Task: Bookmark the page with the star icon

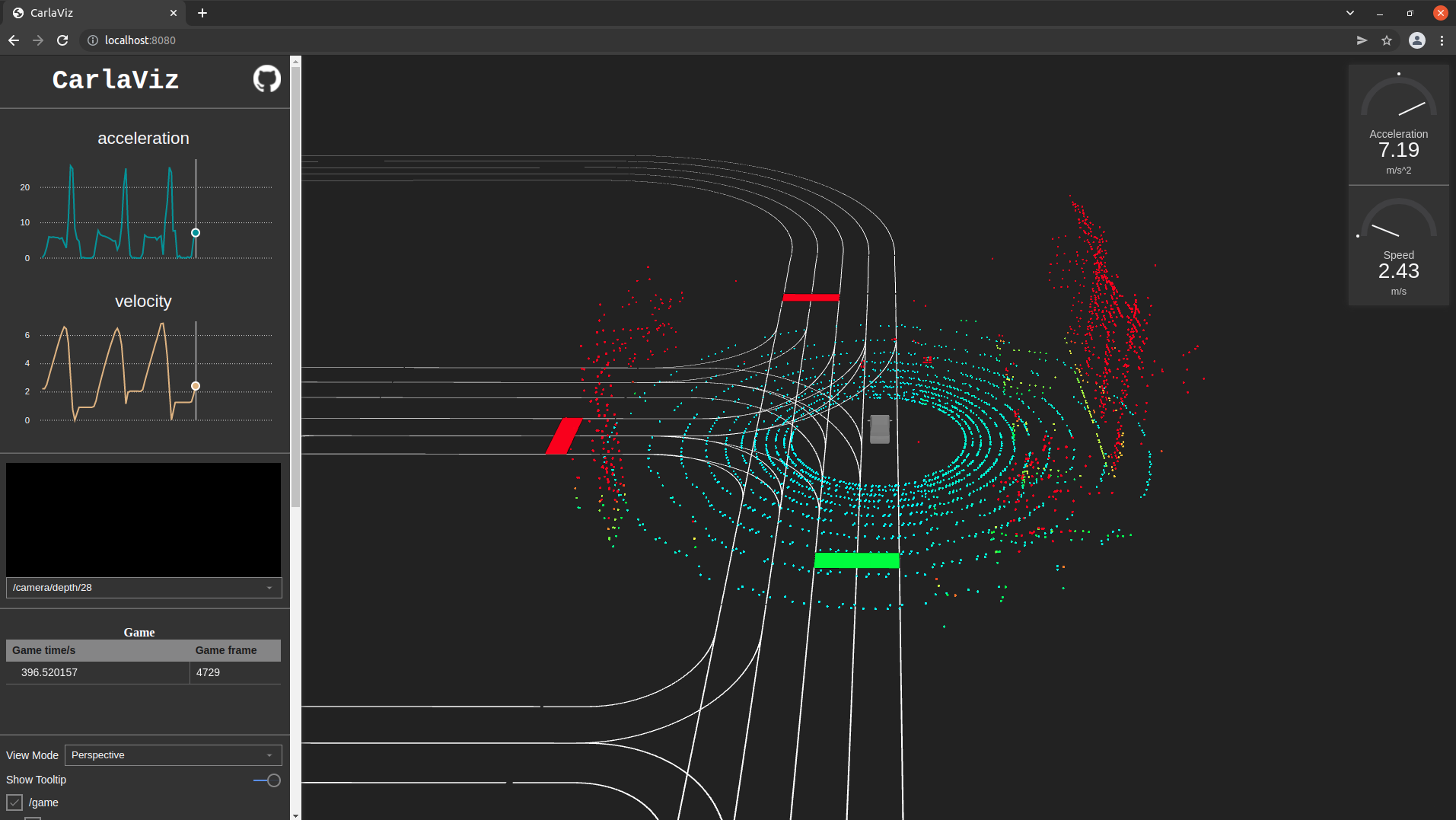Action: point(1388,40)
